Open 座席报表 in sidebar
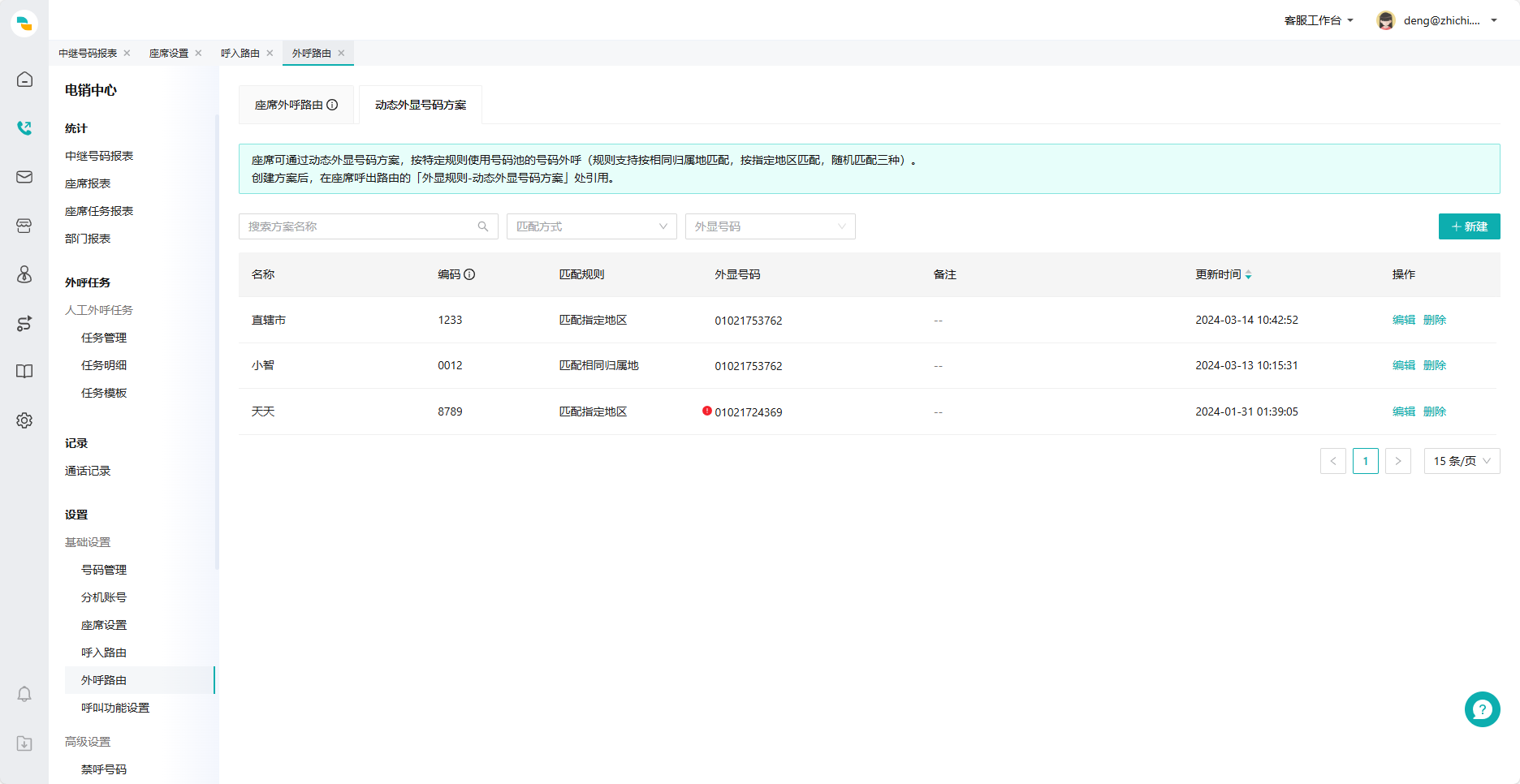The image size is (1520, 784). click(88, 183)
